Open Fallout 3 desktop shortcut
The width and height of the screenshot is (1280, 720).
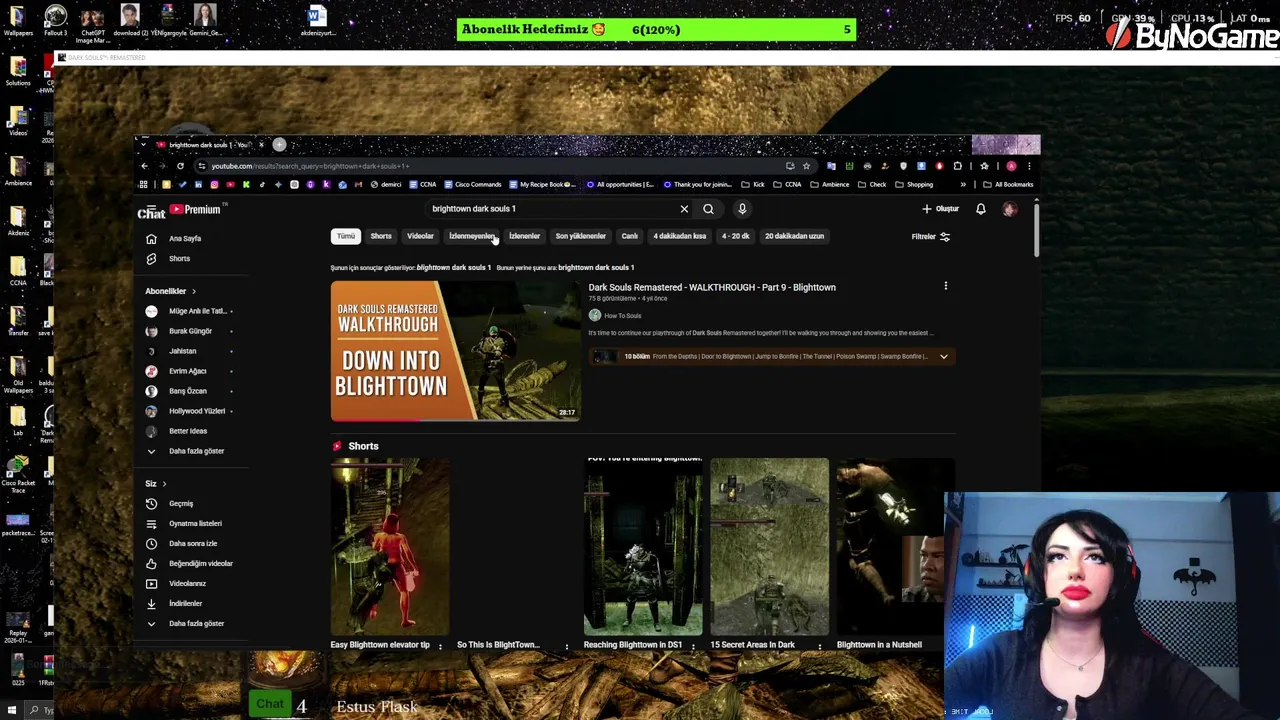(x=55, y=20)
